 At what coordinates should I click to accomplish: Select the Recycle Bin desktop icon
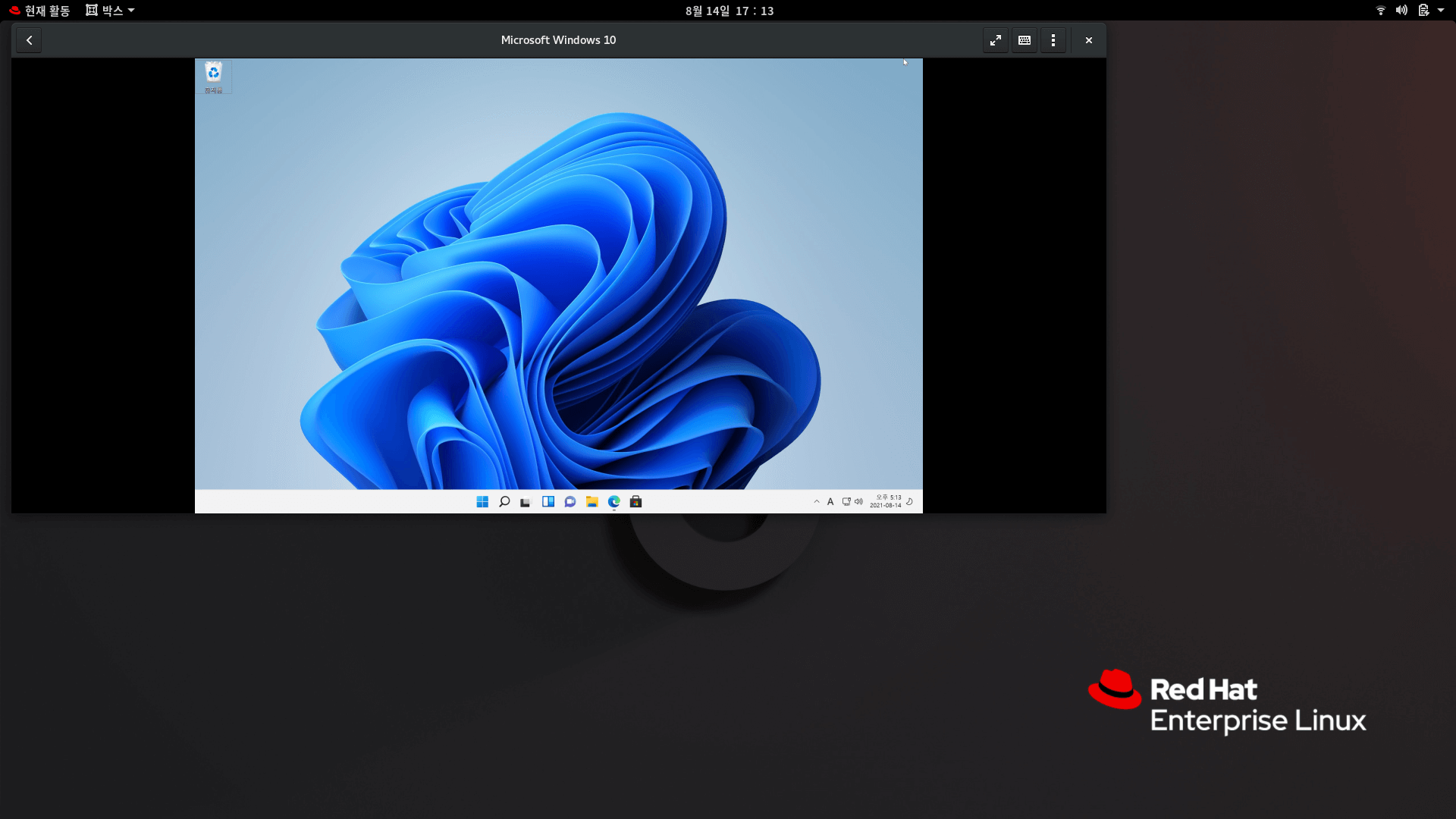click(214, 77)
